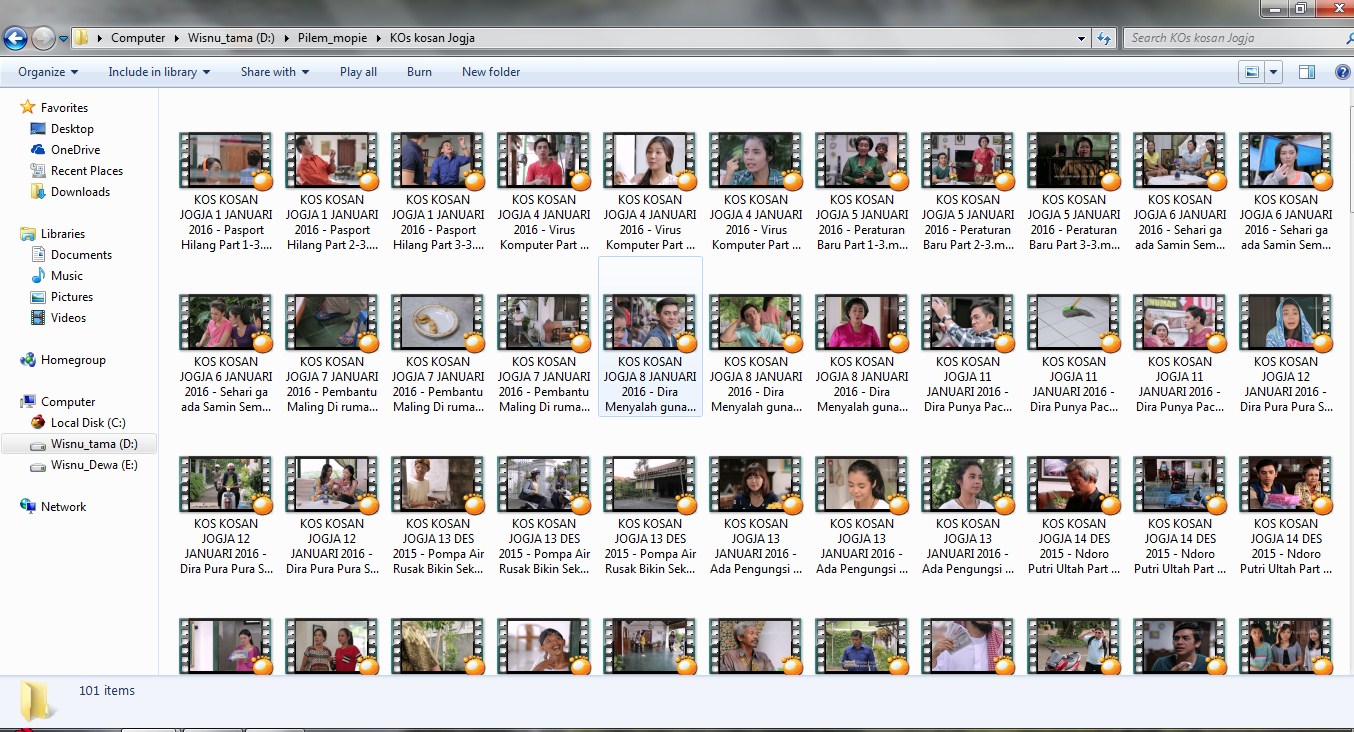Expand the breadcrumb arrow after Pilem_mopie
Viewport: 1354px width, 732px height.
(x=379, y=38)
